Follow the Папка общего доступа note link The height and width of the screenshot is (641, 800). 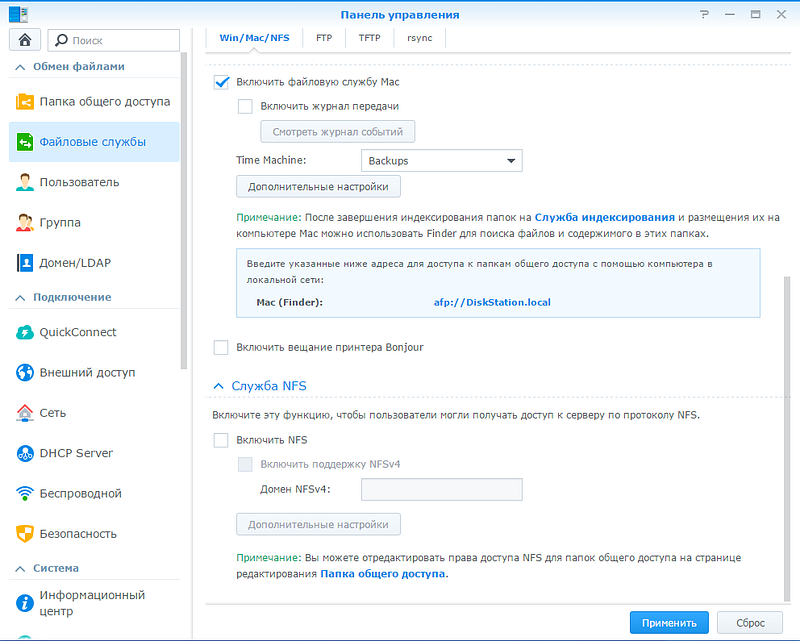[383, 574]
